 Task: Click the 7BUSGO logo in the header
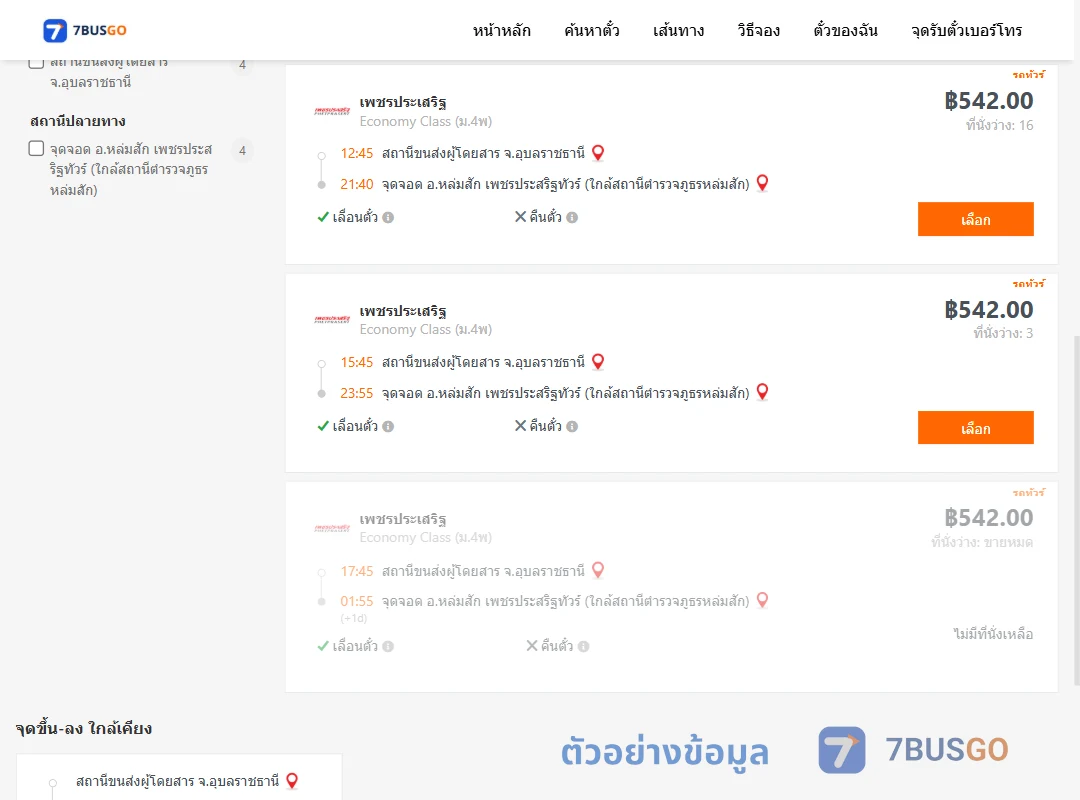pos(85,30)
